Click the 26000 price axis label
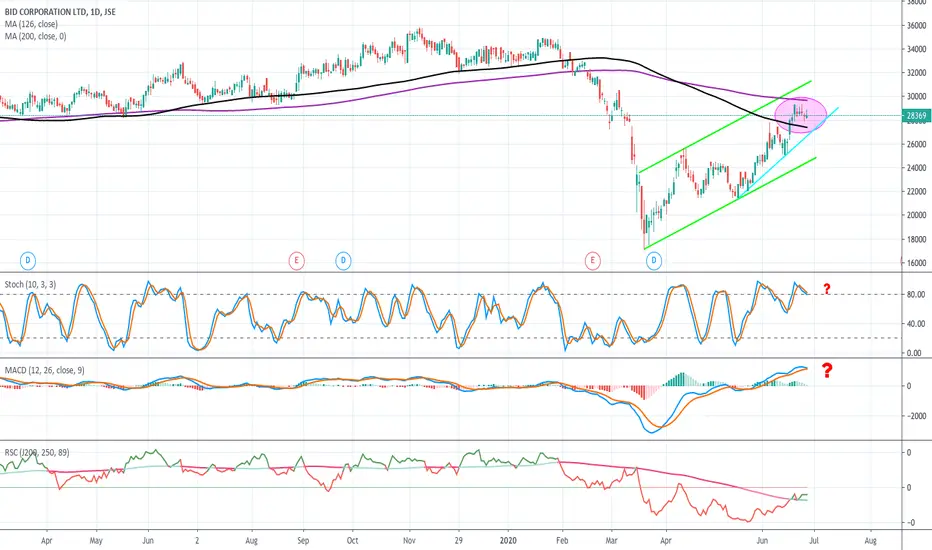The width and height of the screenshot is (932, 550). (917, 144)
